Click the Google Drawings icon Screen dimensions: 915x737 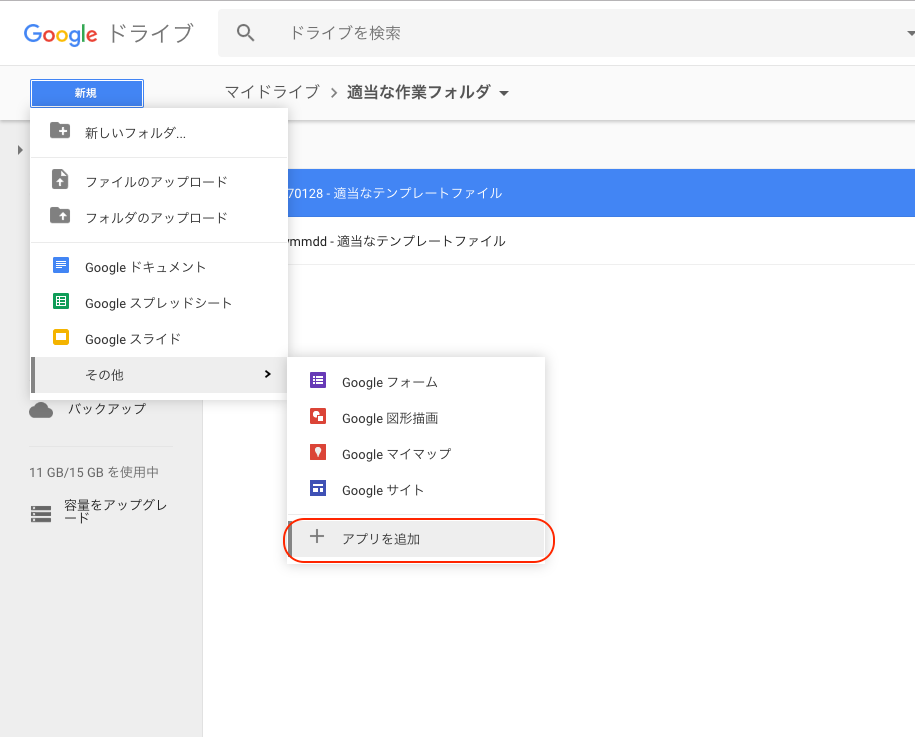[x=318, y=417]
